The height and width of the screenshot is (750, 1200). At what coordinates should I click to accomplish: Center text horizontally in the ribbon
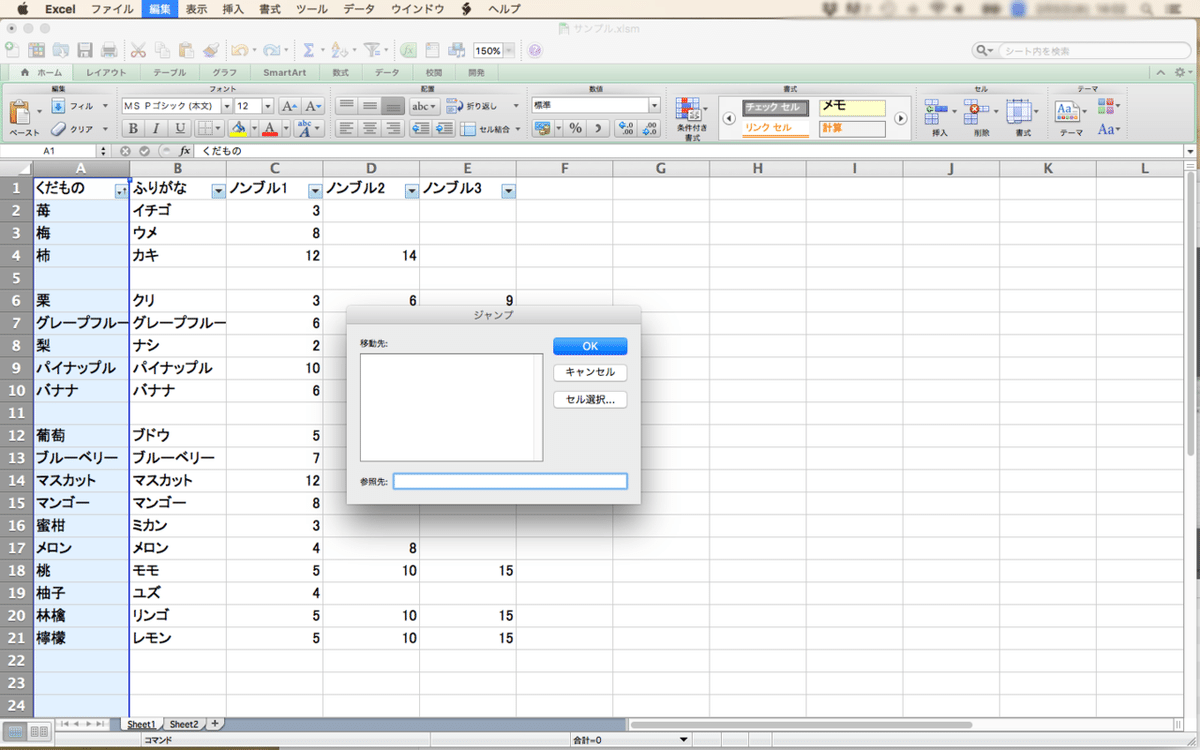pos(370,128)
